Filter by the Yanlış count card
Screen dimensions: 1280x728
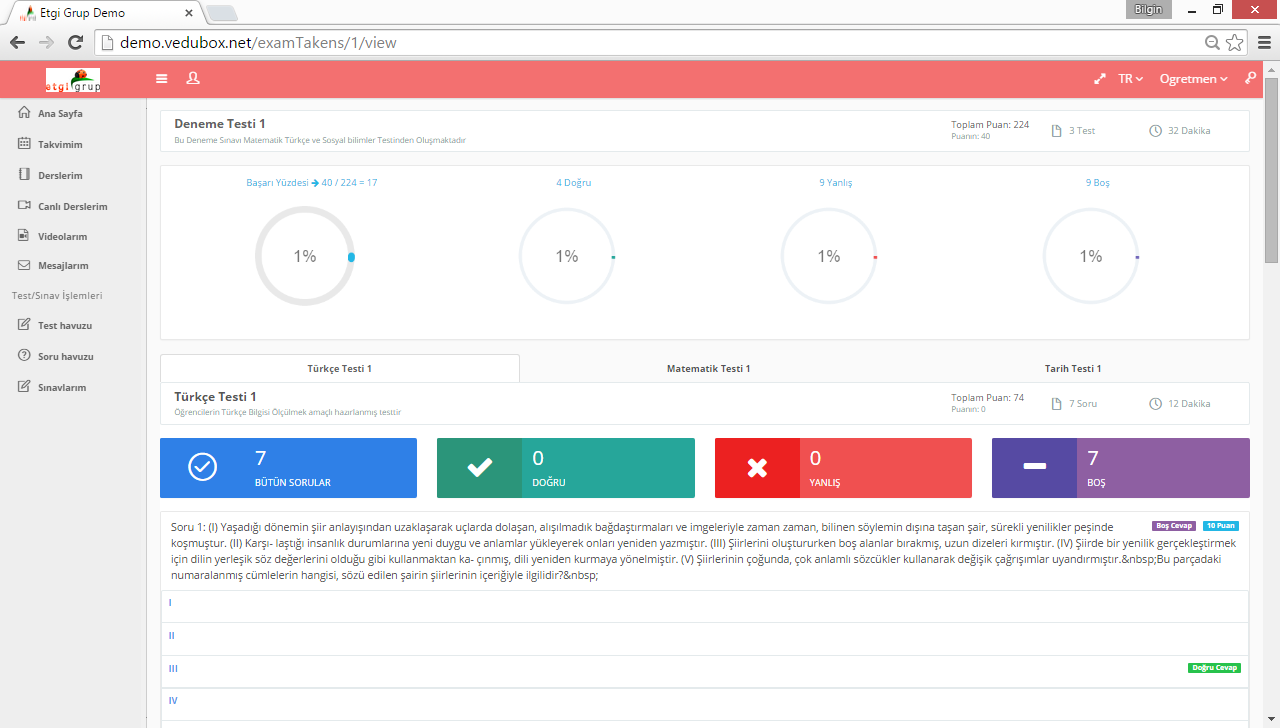coord(843,468)
